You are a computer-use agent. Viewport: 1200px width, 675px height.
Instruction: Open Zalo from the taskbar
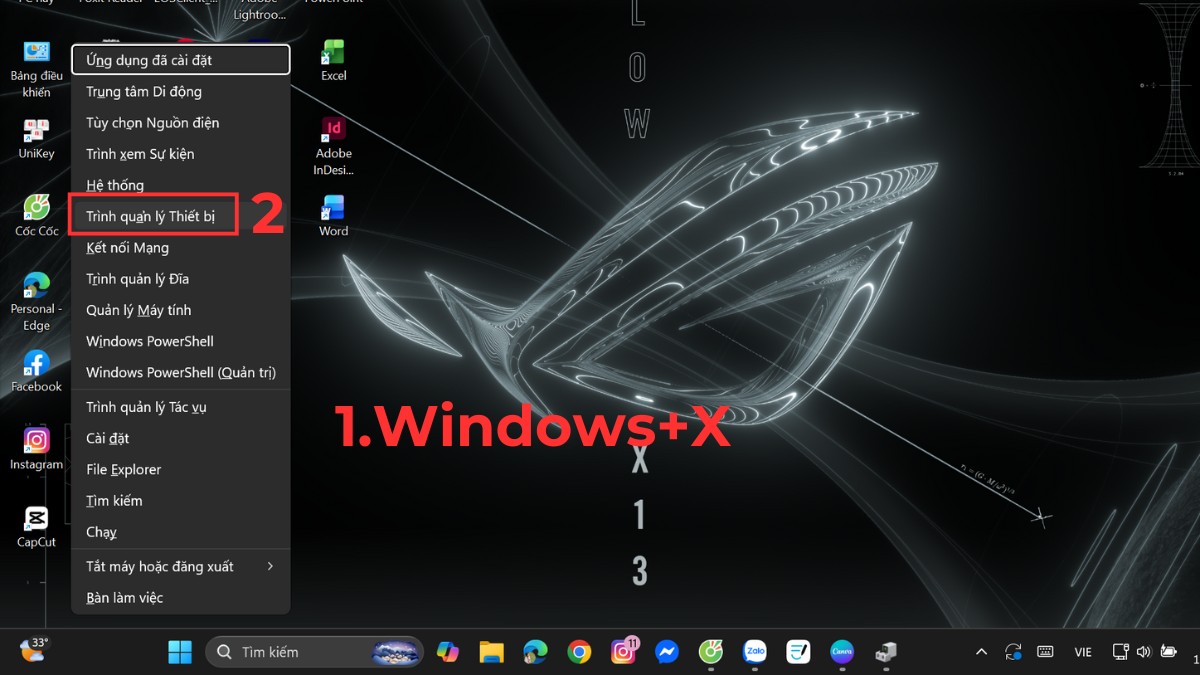pos(755,652)
